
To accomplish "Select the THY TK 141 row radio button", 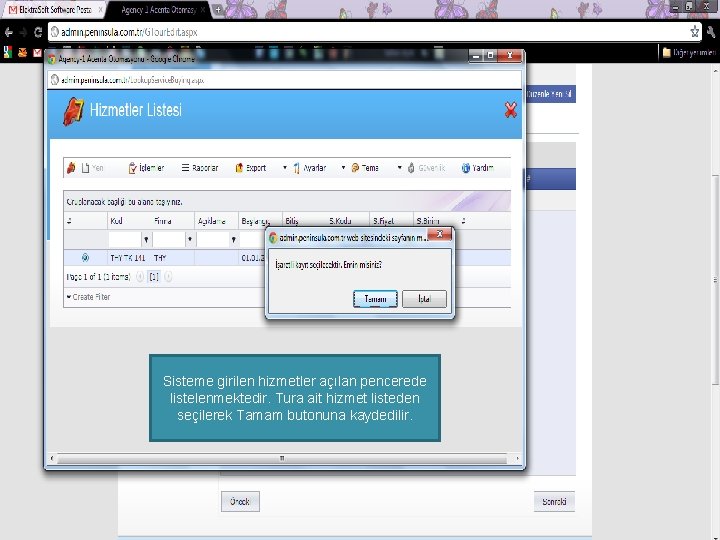I will coord(85,258).
